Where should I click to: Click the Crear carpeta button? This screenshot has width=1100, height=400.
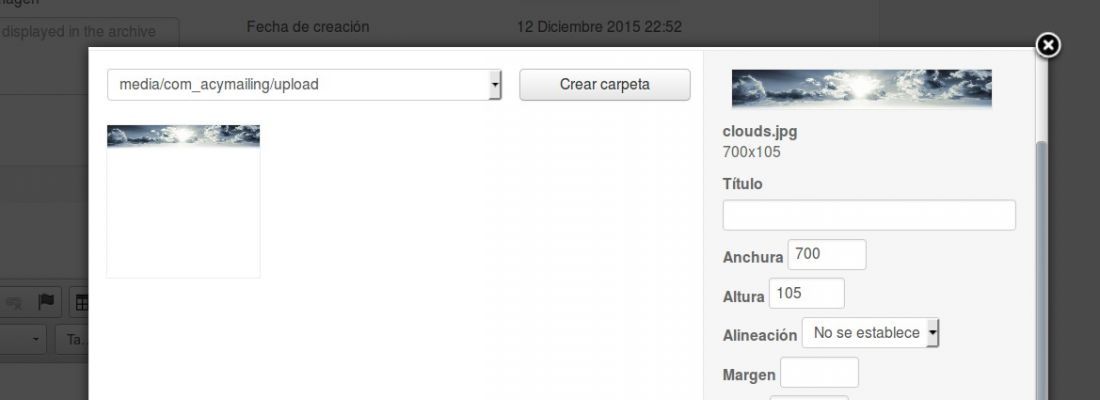click(x=605, y=85)
